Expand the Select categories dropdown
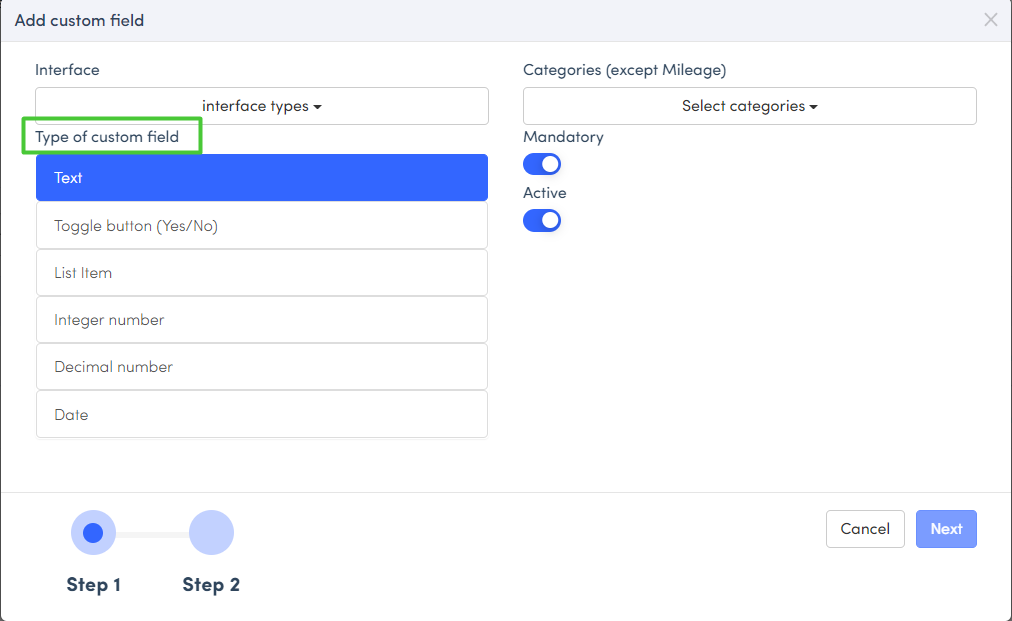 (749, 106)
